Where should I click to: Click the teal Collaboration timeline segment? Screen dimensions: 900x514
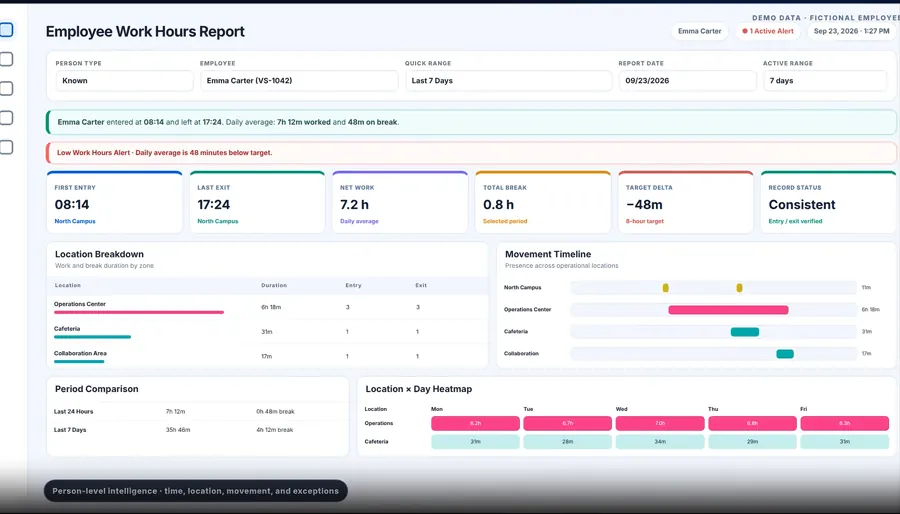[x=785, y=354]
